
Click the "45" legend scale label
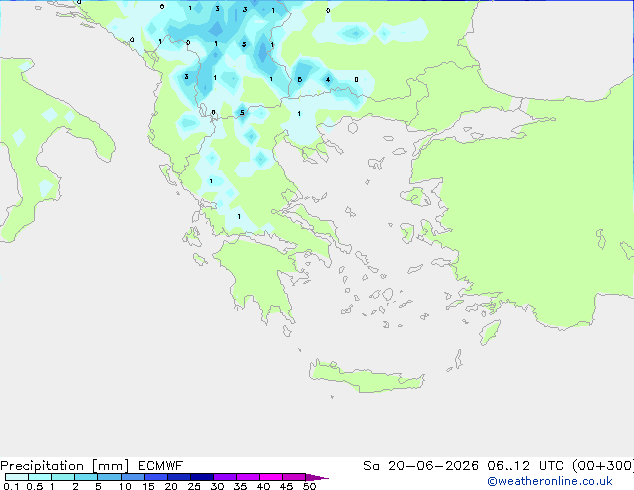[x=286, y=486]
